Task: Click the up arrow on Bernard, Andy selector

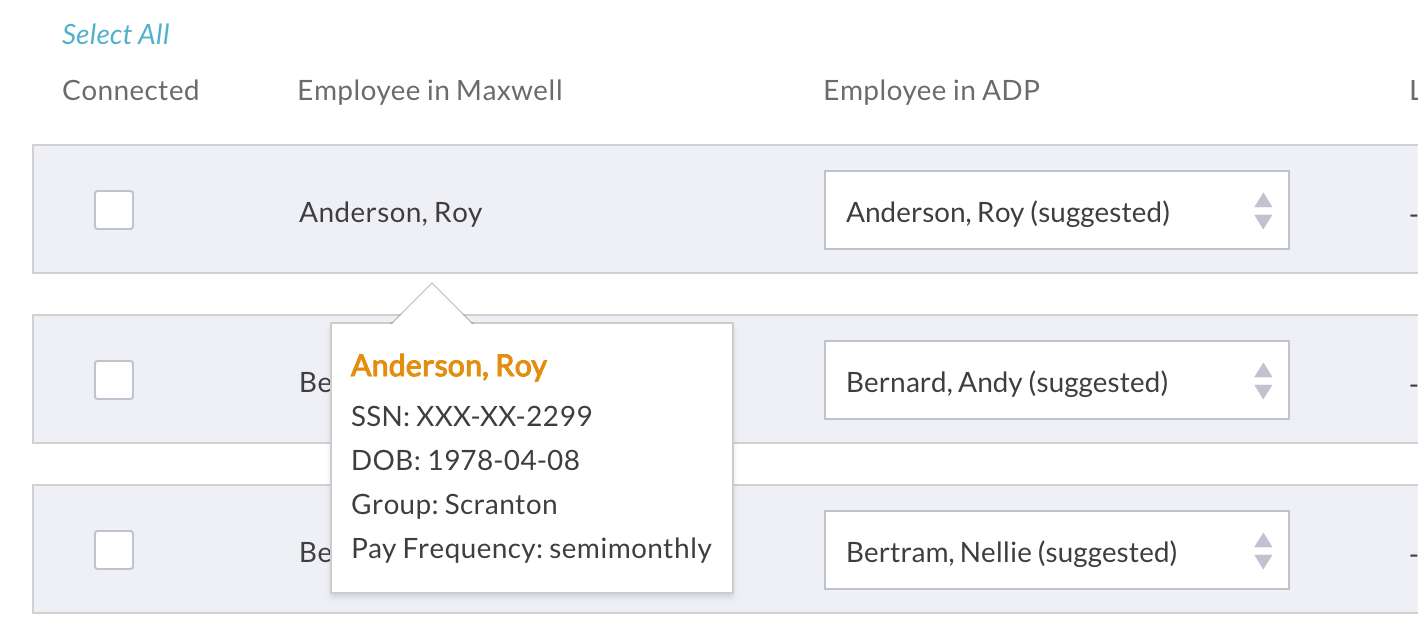Action: point(1262,373)
